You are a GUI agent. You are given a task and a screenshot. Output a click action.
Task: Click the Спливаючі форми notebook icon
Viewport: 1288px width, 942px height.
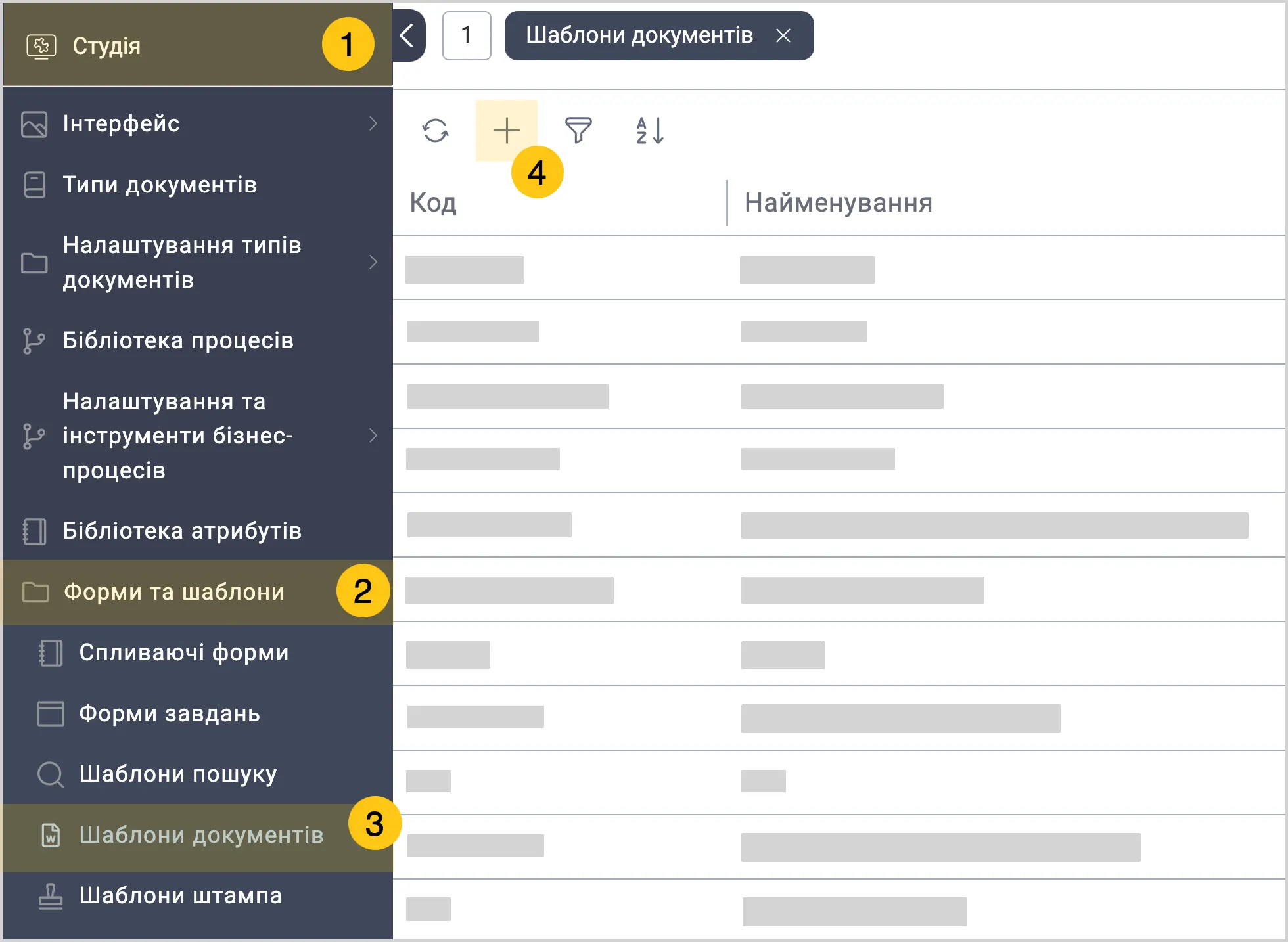click(51, 654)
